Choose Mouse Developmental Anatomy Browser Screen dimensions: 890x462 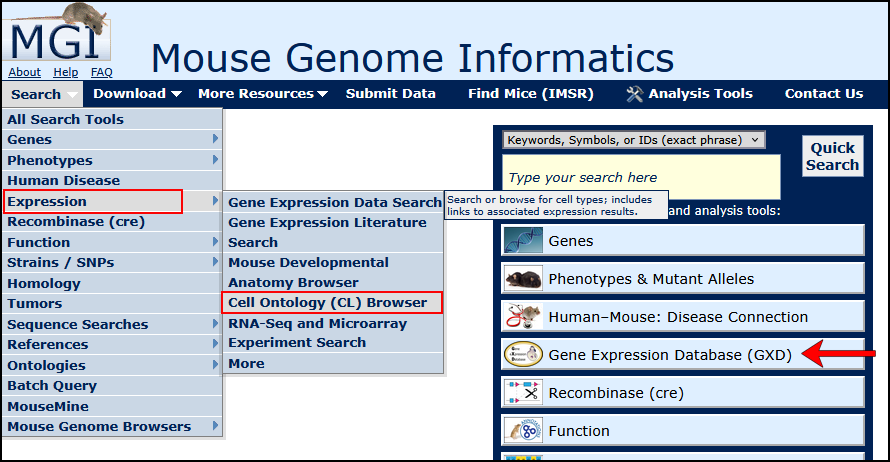[308, 272]
